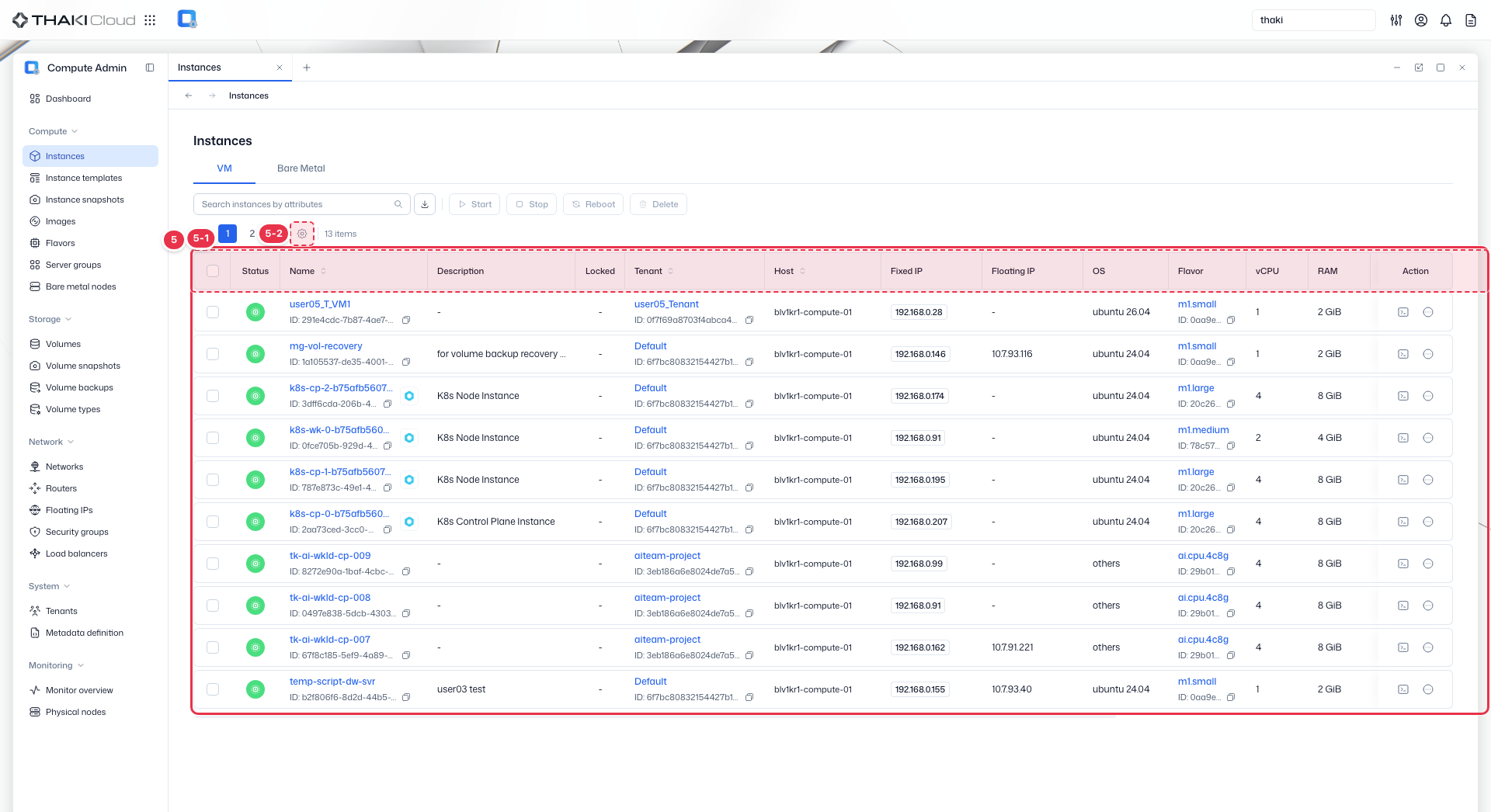The image size is (1491, 812).
Task: Open a new tab with plus icon
Action: 307,68
